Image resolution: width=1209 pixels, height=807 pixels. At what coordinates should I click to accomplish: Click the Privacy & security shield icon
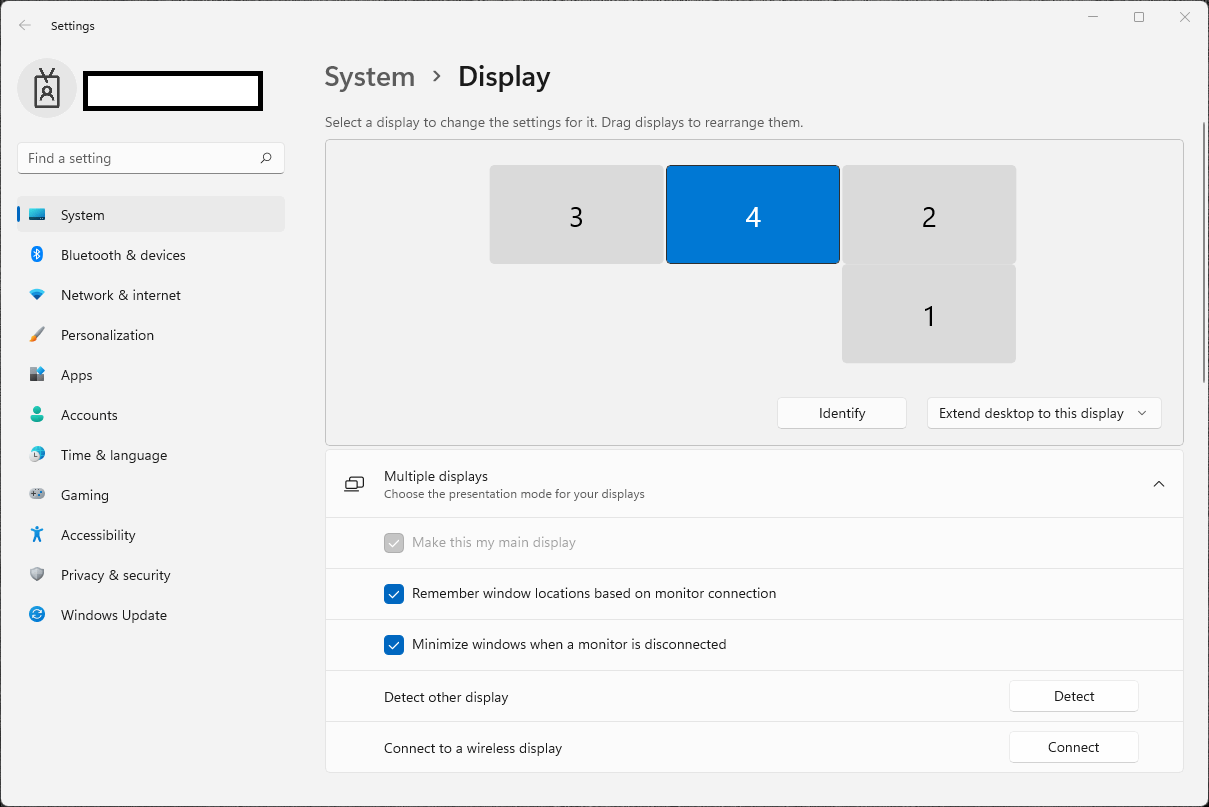(37, 575)
